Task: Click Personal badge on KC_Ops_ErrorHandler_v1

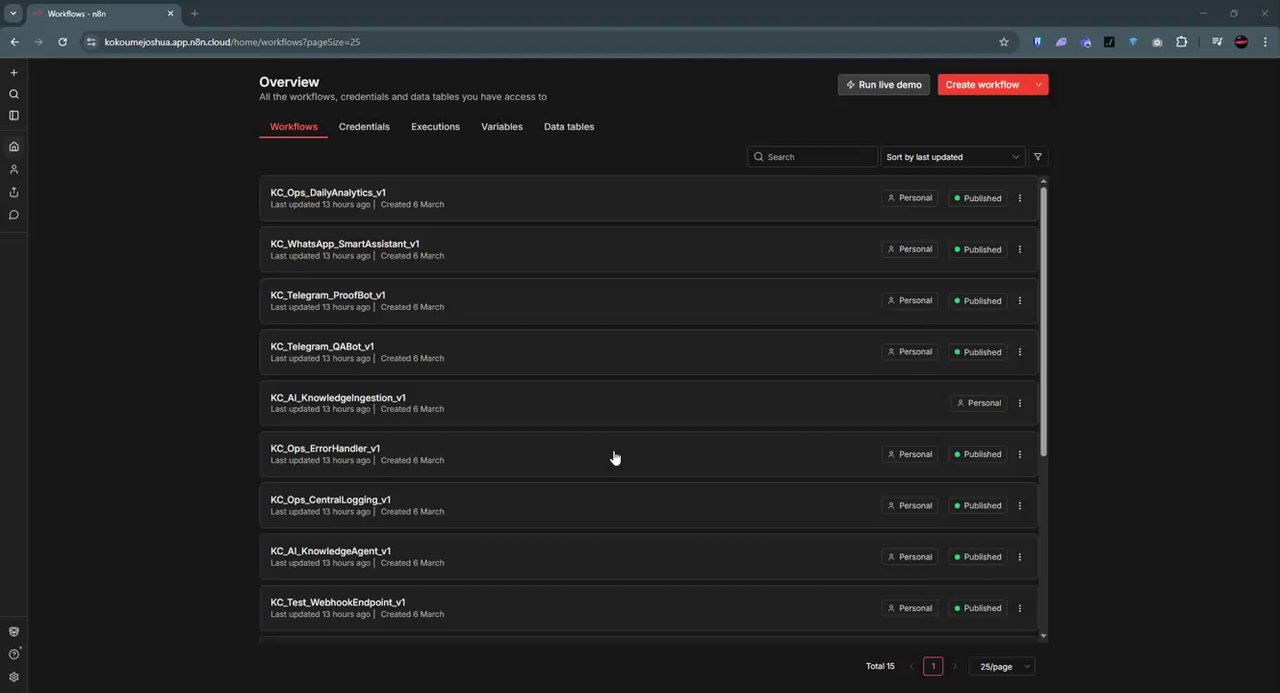Action: tap(910, 454)
